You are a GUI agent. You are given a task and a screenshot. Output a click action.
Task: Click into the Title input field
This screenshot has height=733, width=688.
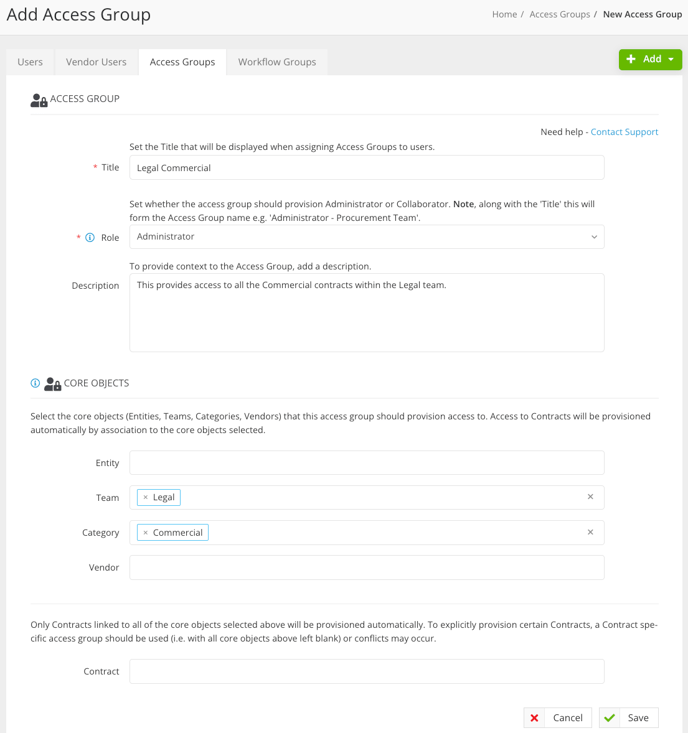[x=367, y=168]
